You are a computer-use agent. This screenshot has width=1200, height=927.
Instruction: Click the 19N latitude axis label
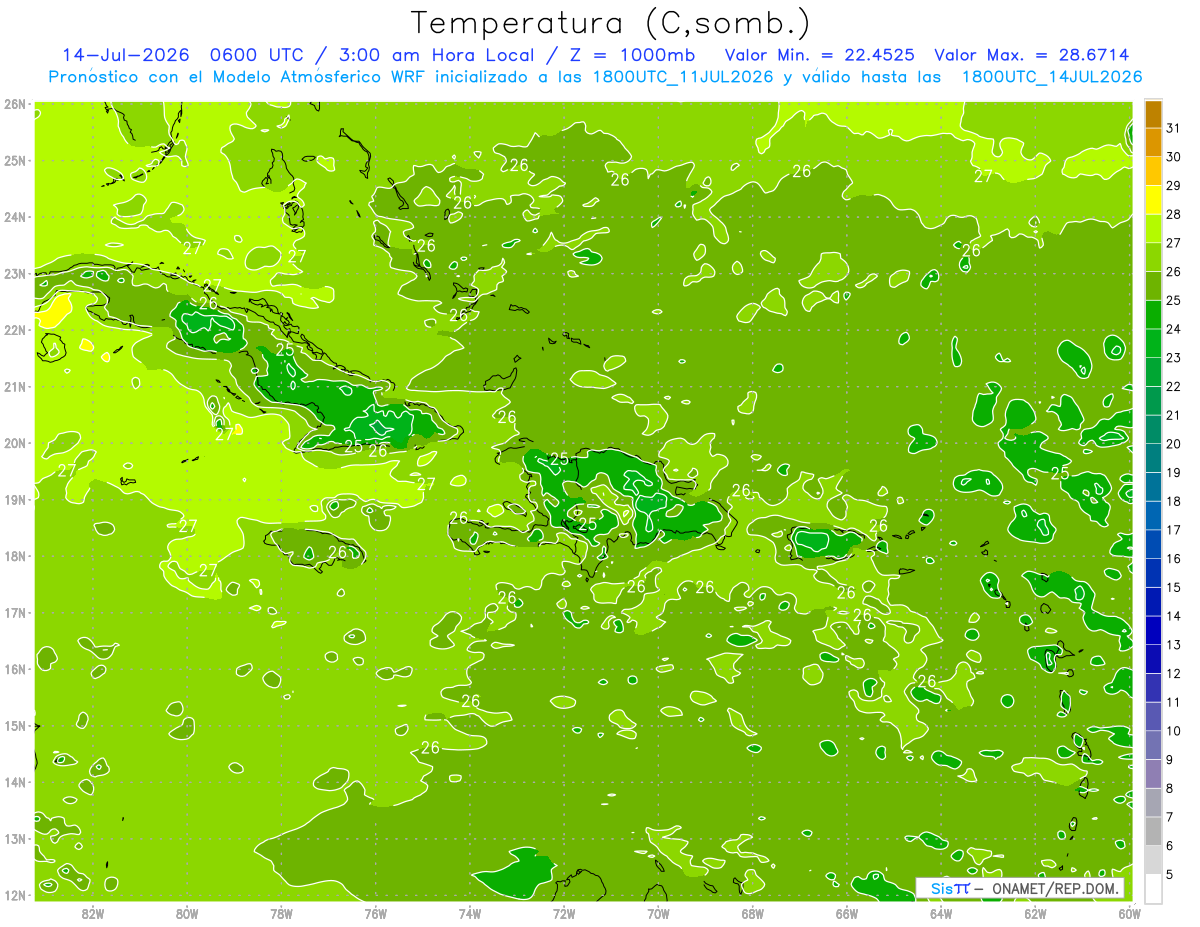14,500
